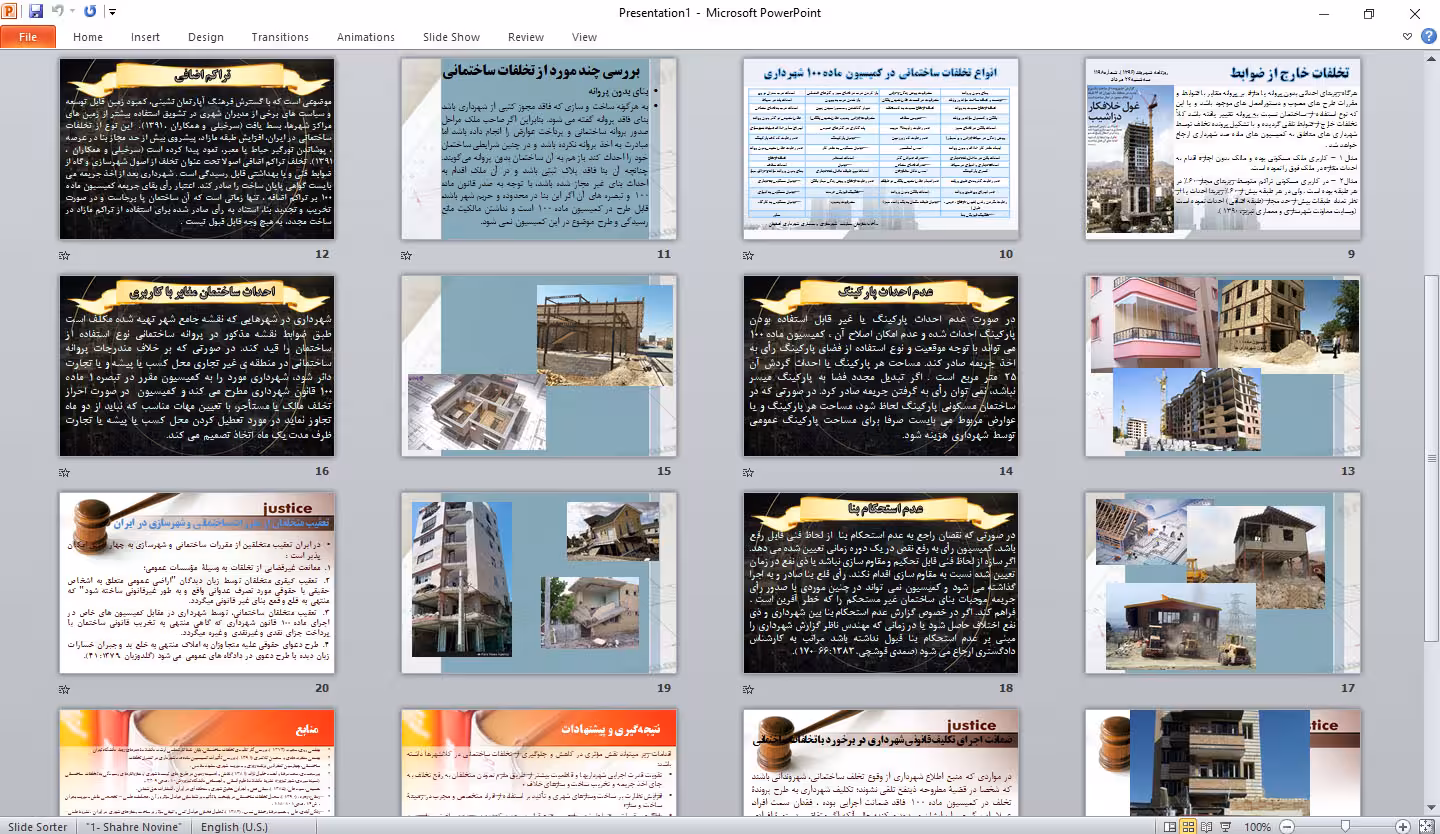
Task: Select slide 17 thumbnail
Action: point(1223,583)
